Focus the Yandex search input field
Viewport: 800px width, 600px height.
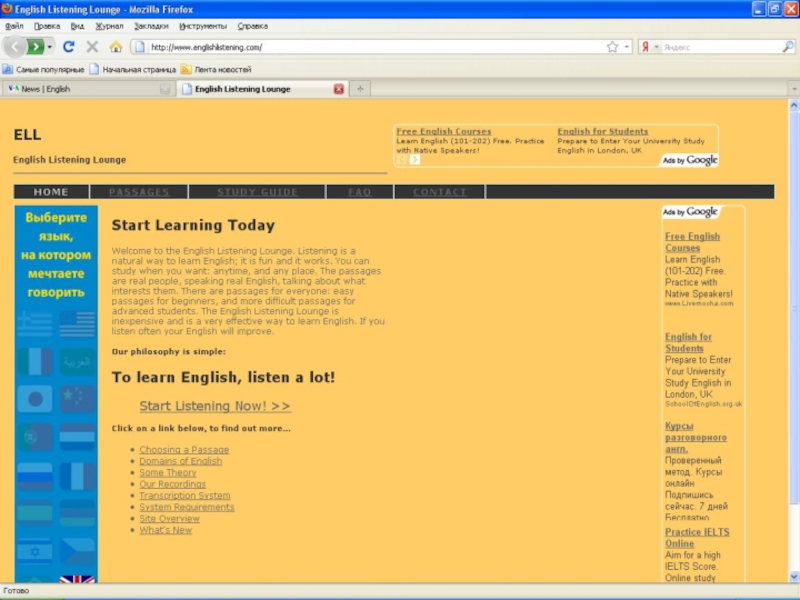pyautogui.click(x=721, y=47)
